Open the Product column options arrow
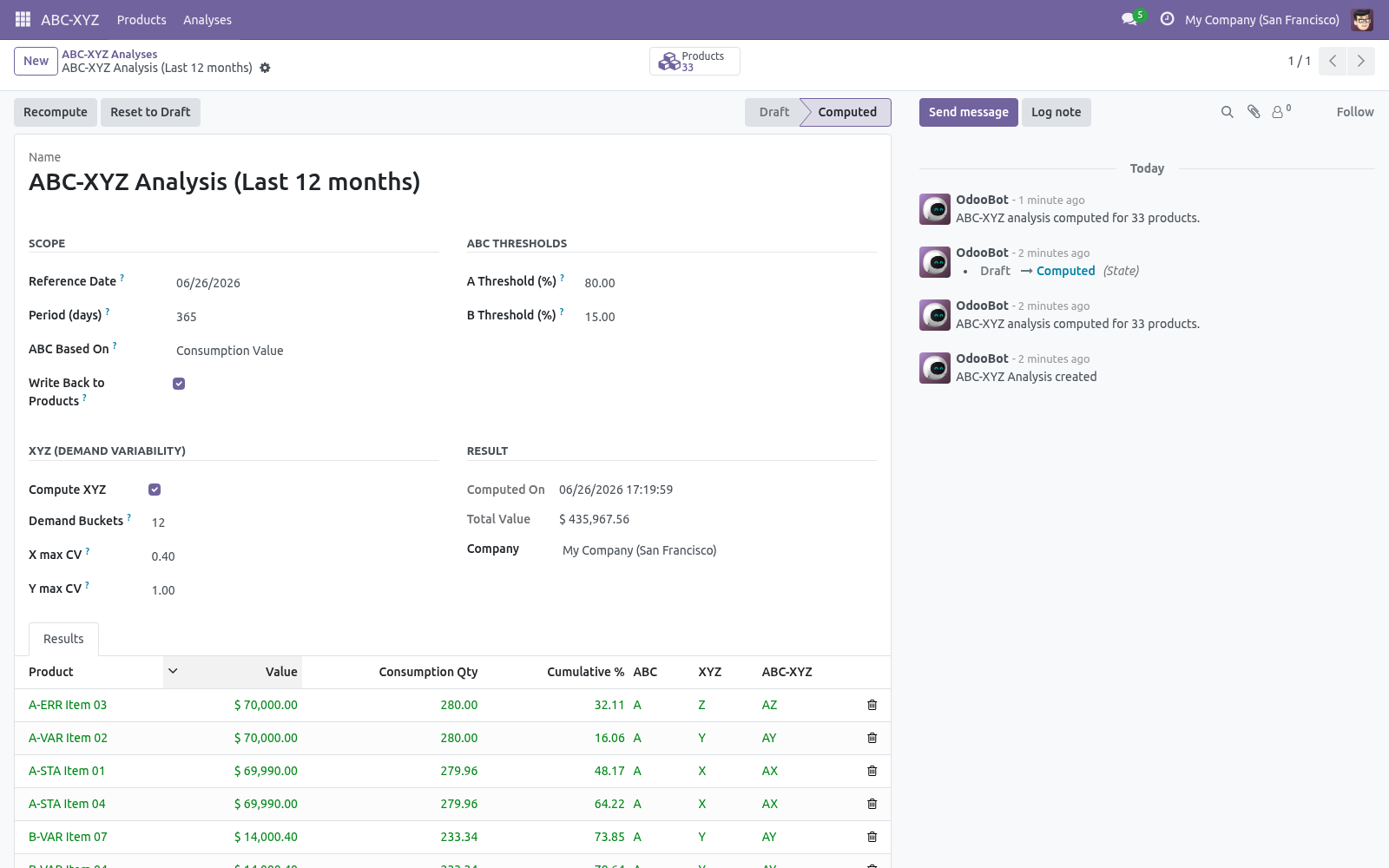This screenshot has height=868, width=1389. (x=173, y=671)
